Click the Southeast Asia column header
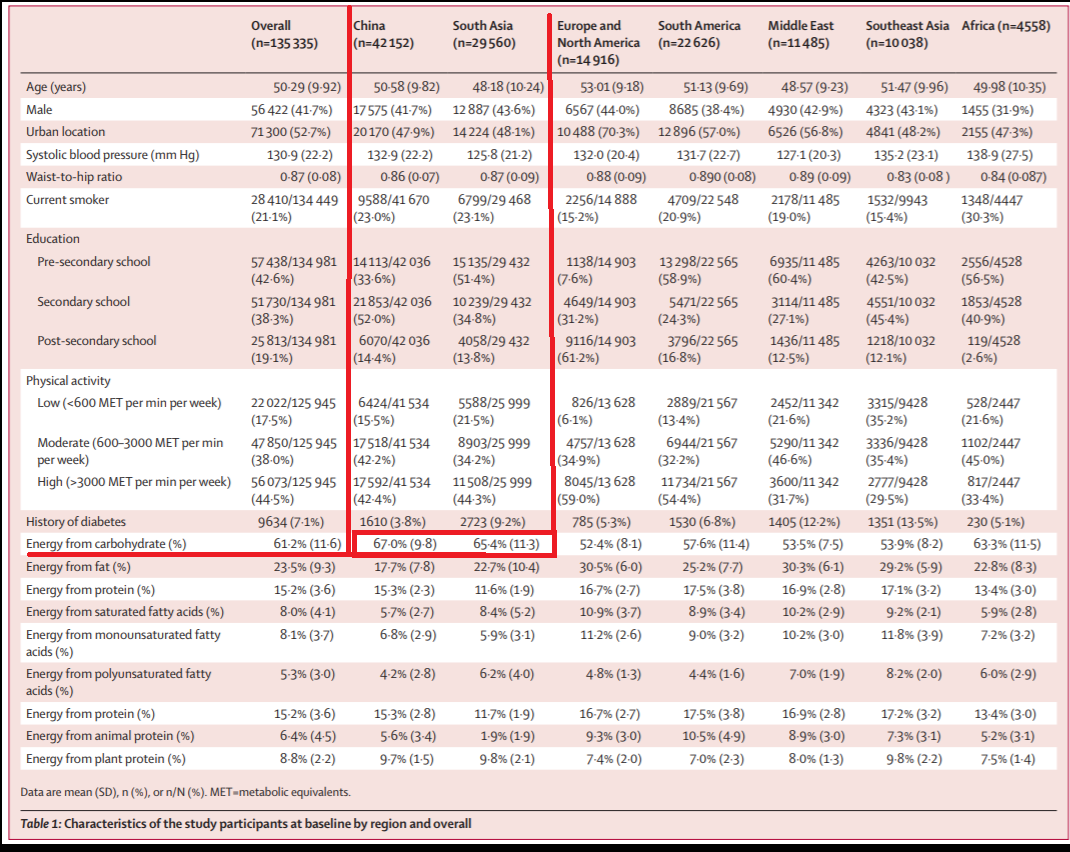Image resolution: width=1070 pixels, height=852 pixels. tap(907, 34)
